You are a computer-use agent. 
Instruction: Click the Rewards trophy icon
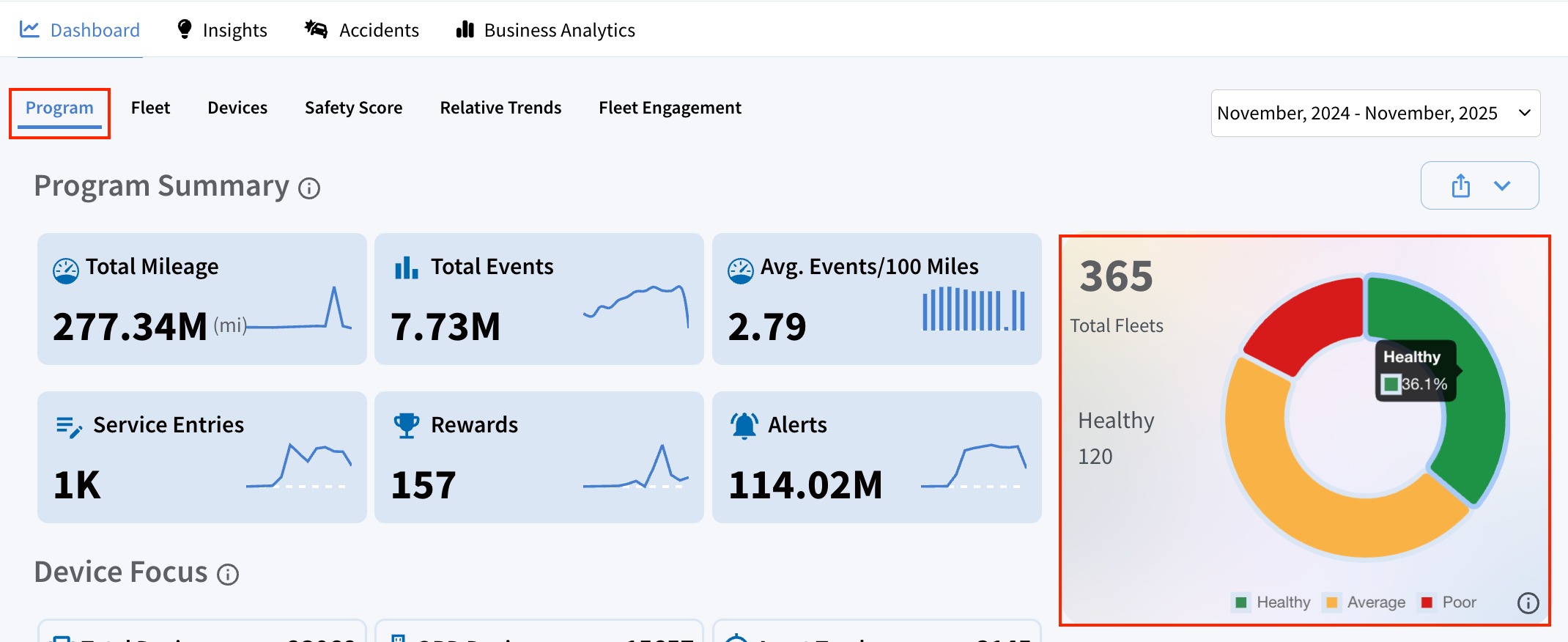(x=406, y=425)
